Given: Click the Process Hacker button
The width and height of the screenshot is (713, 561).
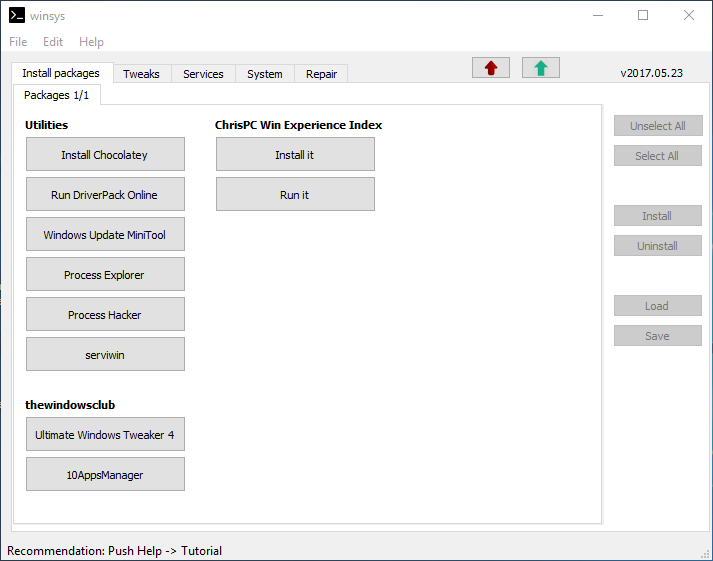Looking at the screenshot, I should pos(105,314).
